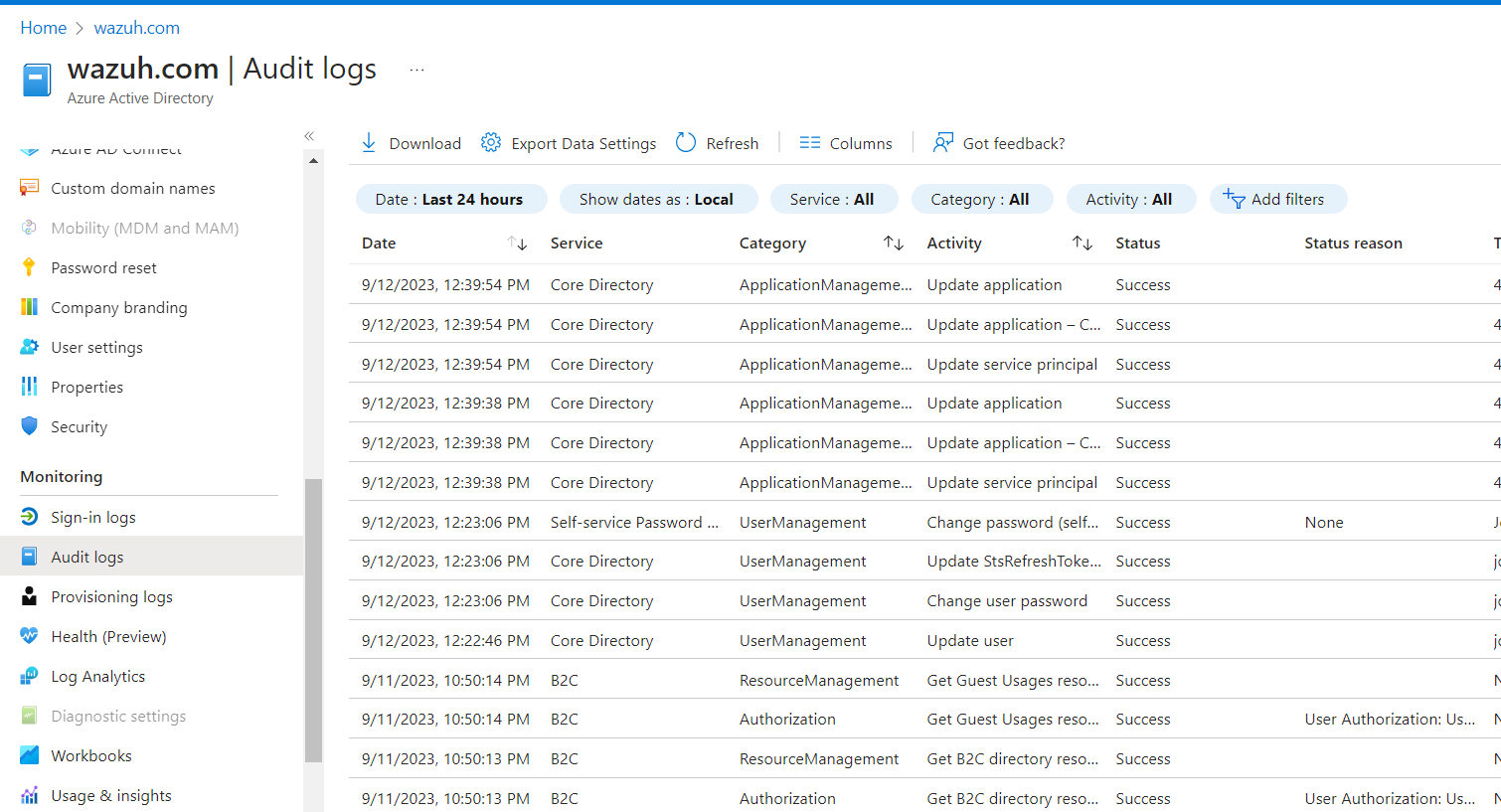Screen dimensions: 1501x812
Task: Click Add filters to add a filter
Action: point(1278,199)
